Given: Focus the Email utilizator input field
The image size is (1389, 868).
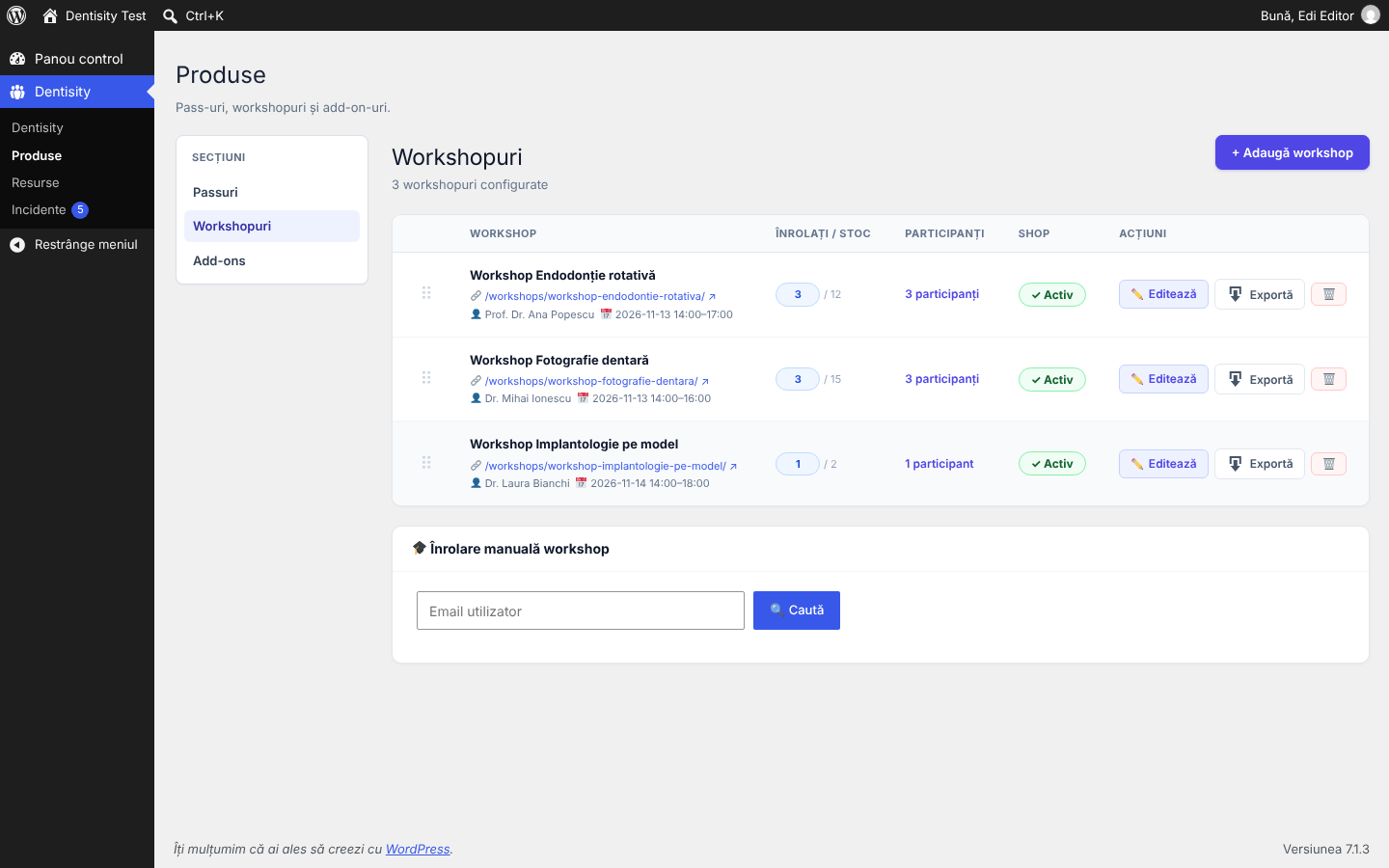Looking at the screenshot, I should (x=581, y=610).
